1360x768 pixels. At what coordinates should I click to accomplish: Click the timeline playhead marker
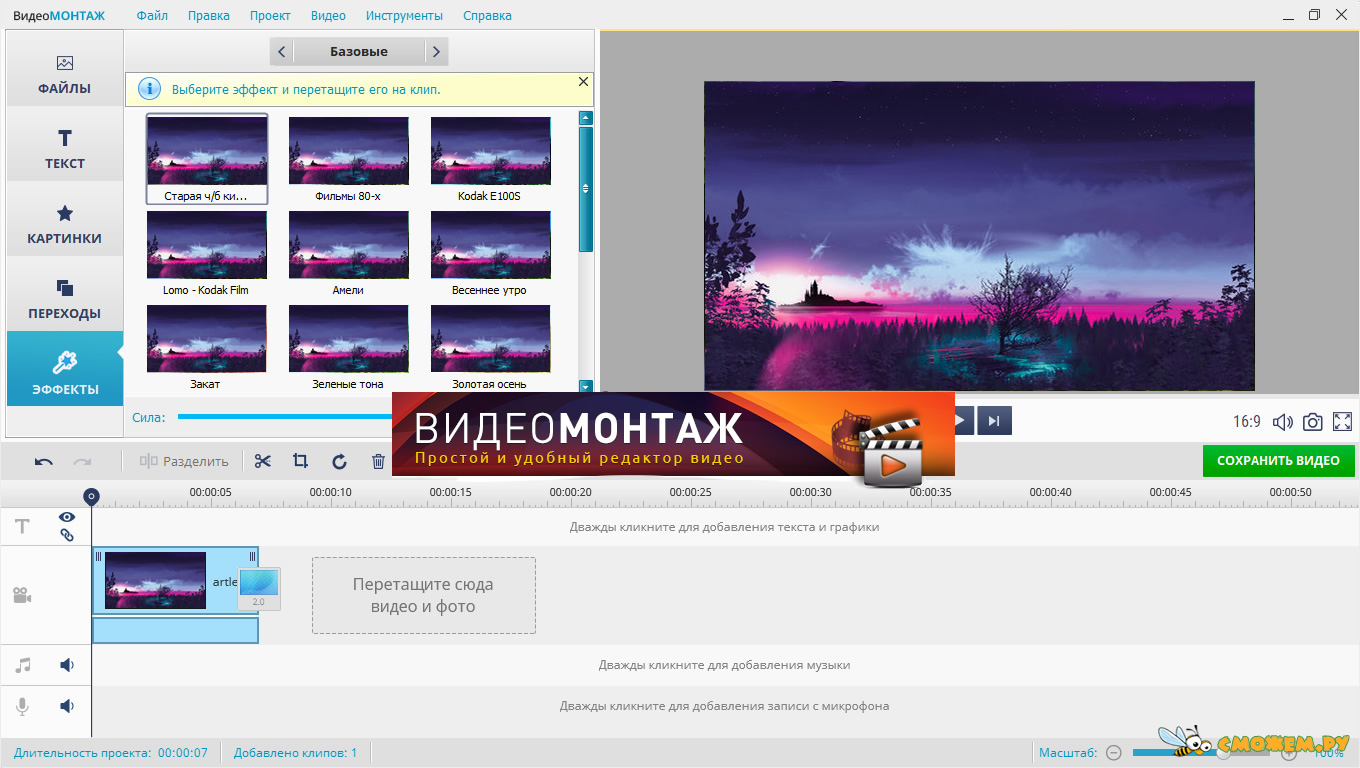(91, 496)
